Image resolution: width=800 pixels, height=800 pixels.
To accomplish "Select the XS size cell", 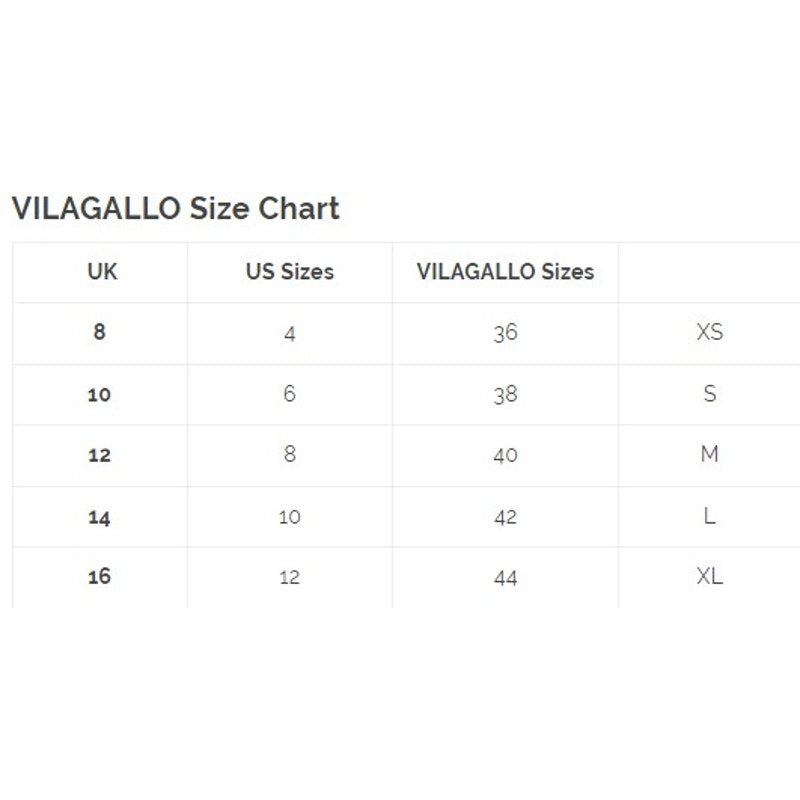I will [x=709, y=332].
